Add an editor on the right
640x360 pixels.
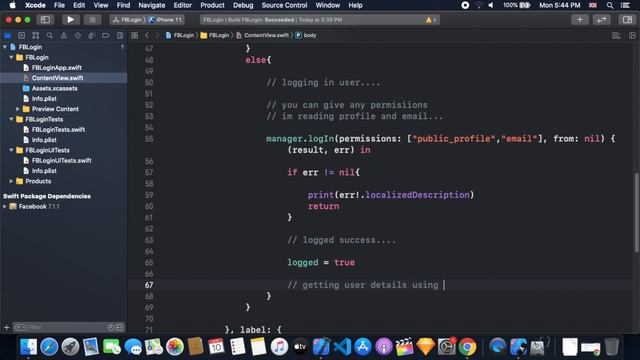[x=632, y=36]
